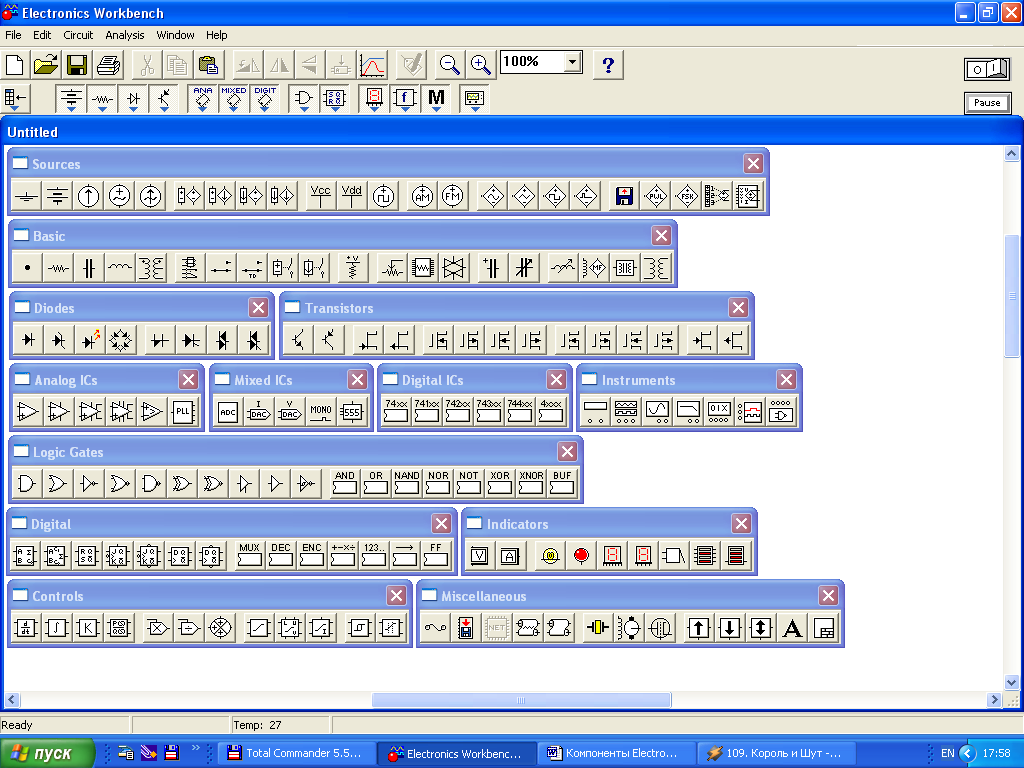Open help with the question mark icon

(x=608, y=65)
